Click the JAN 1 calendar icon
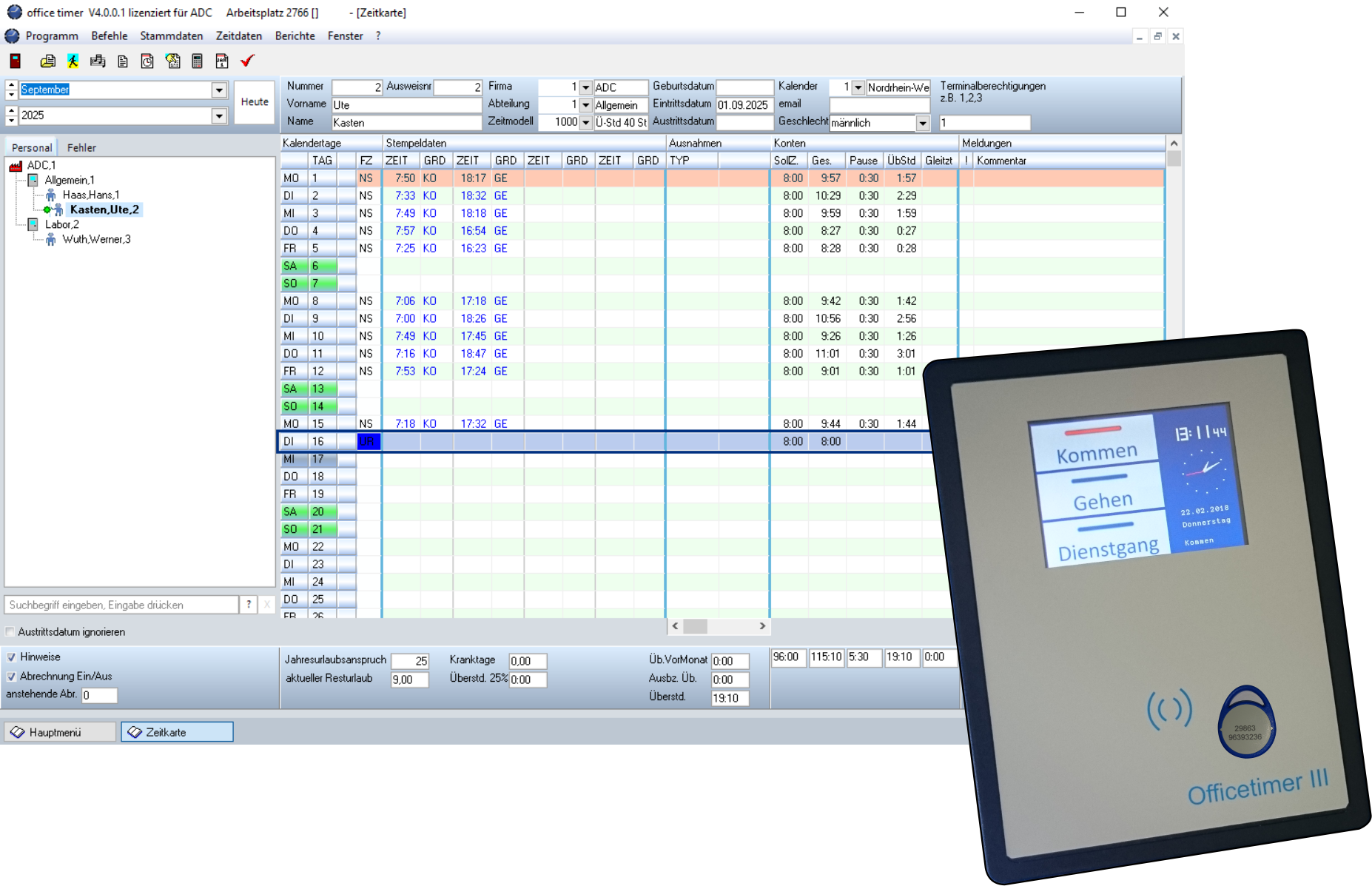Viewport: 1372px width, 886px height. [222, 61]
